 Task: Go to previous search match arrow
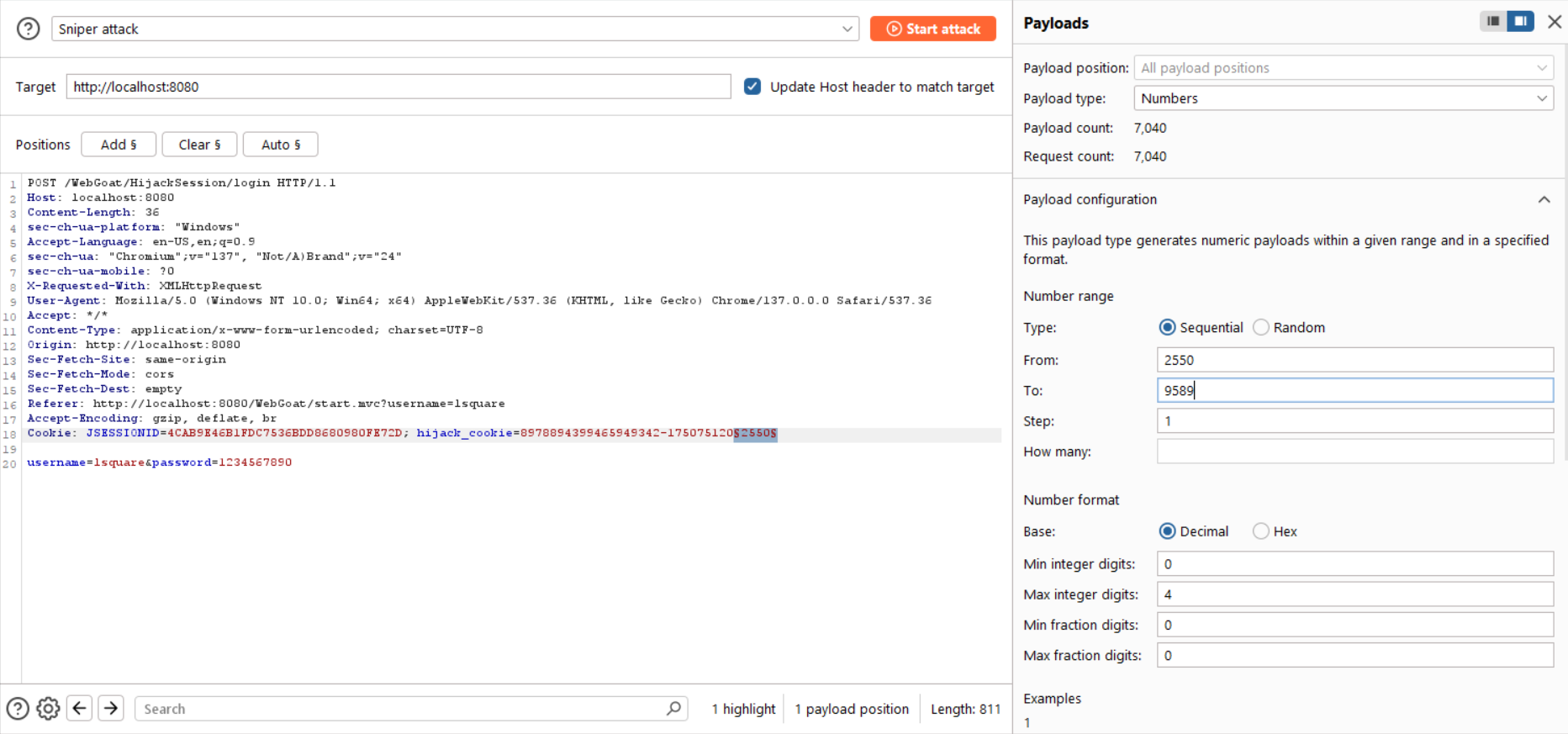click(x=80, y=709)
